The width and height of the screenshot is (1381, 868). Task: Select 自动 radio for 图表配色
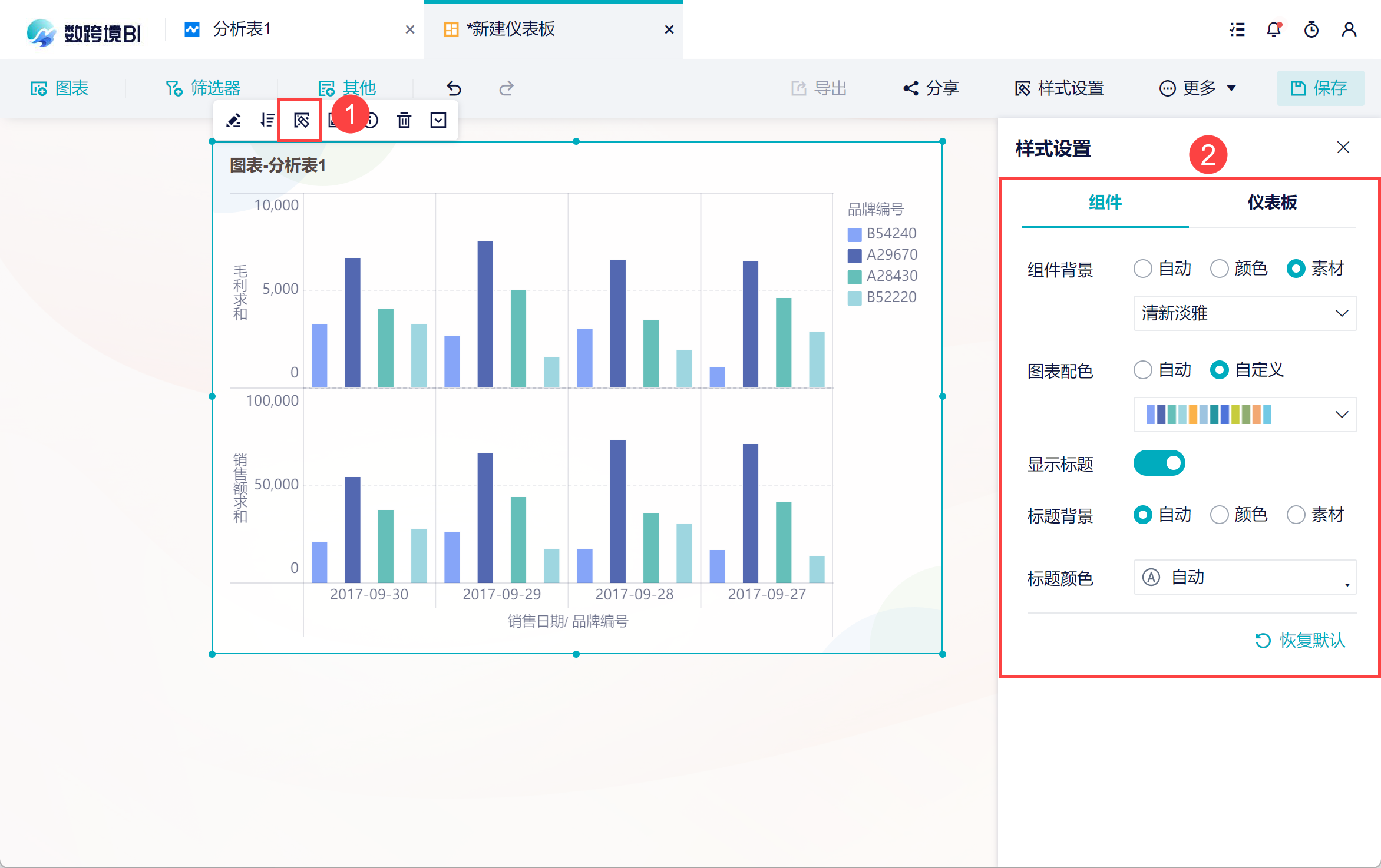coord(1143,370)
